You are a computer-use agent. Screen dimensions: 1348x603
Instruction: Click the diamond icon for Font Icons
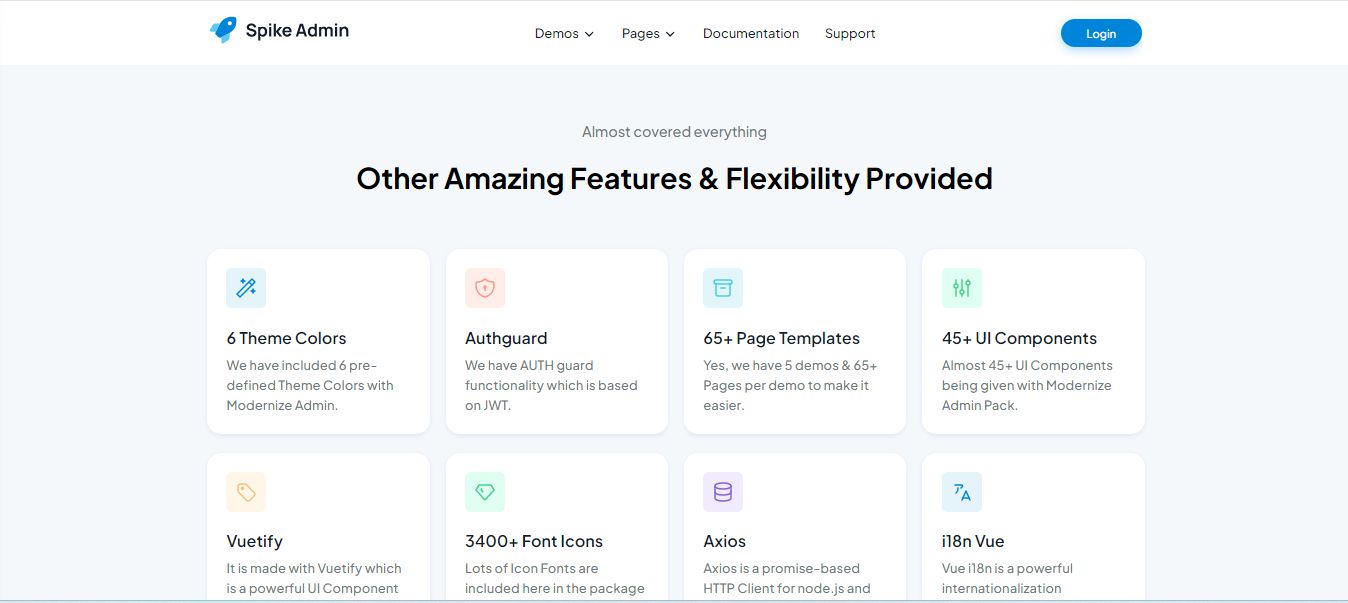tap(485, 492)
